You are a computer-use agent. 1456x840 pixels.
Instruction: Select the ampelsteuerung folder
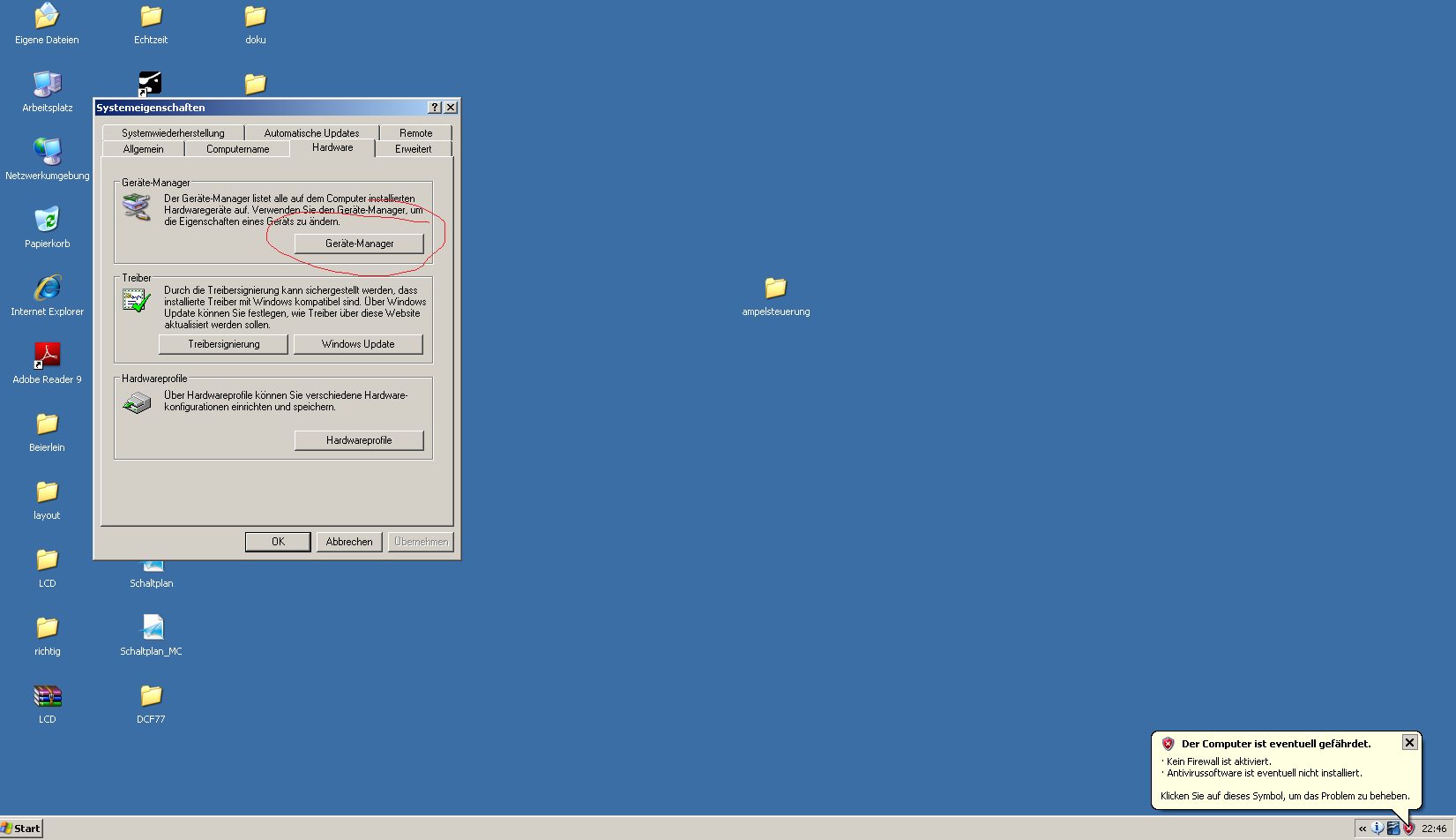775,288
